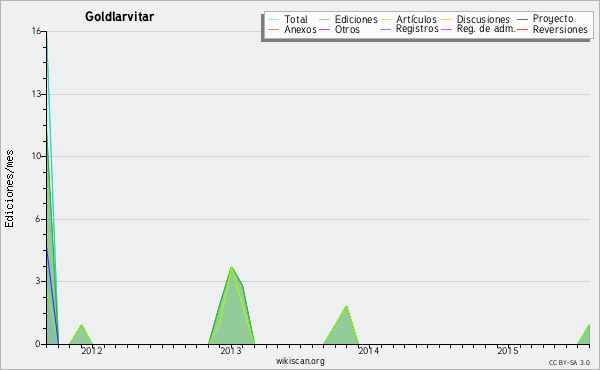Click the Ediciones legend label
This screenshot has height=370, width=600.
tap(356, 19)
